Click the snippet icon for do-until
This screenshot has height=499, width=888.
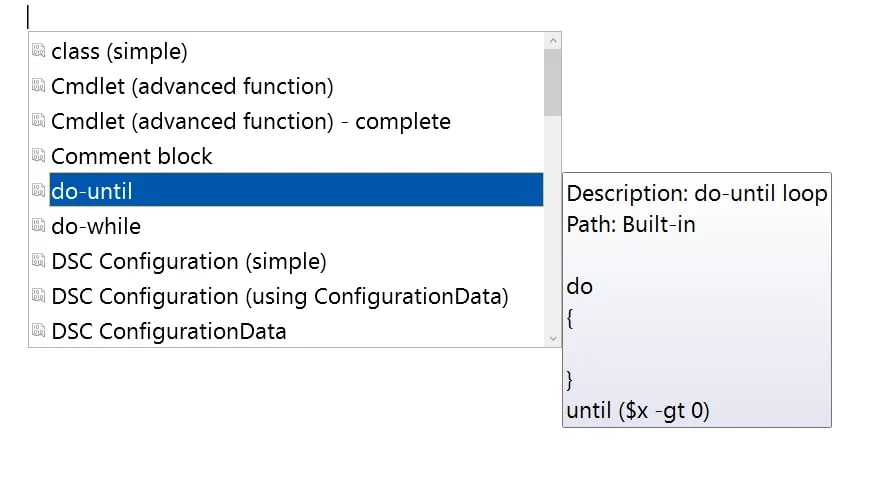click(x=39, y=191)
